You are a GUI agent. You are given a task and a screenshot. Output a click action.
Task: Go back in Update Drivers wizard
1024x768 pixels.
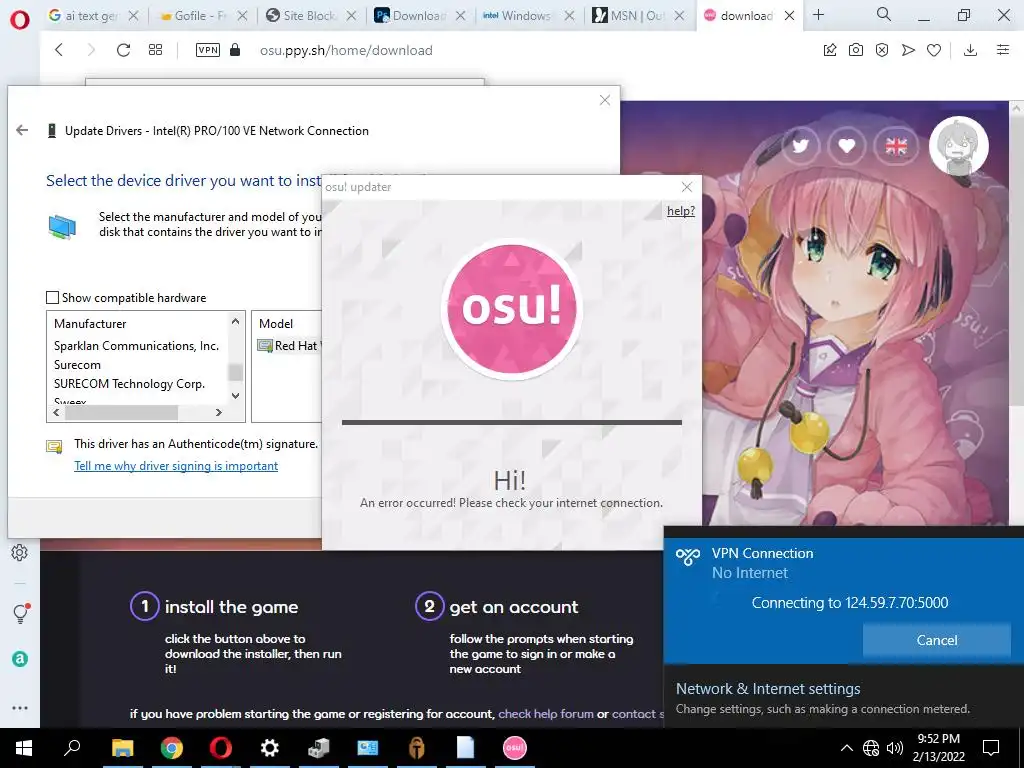22,130
